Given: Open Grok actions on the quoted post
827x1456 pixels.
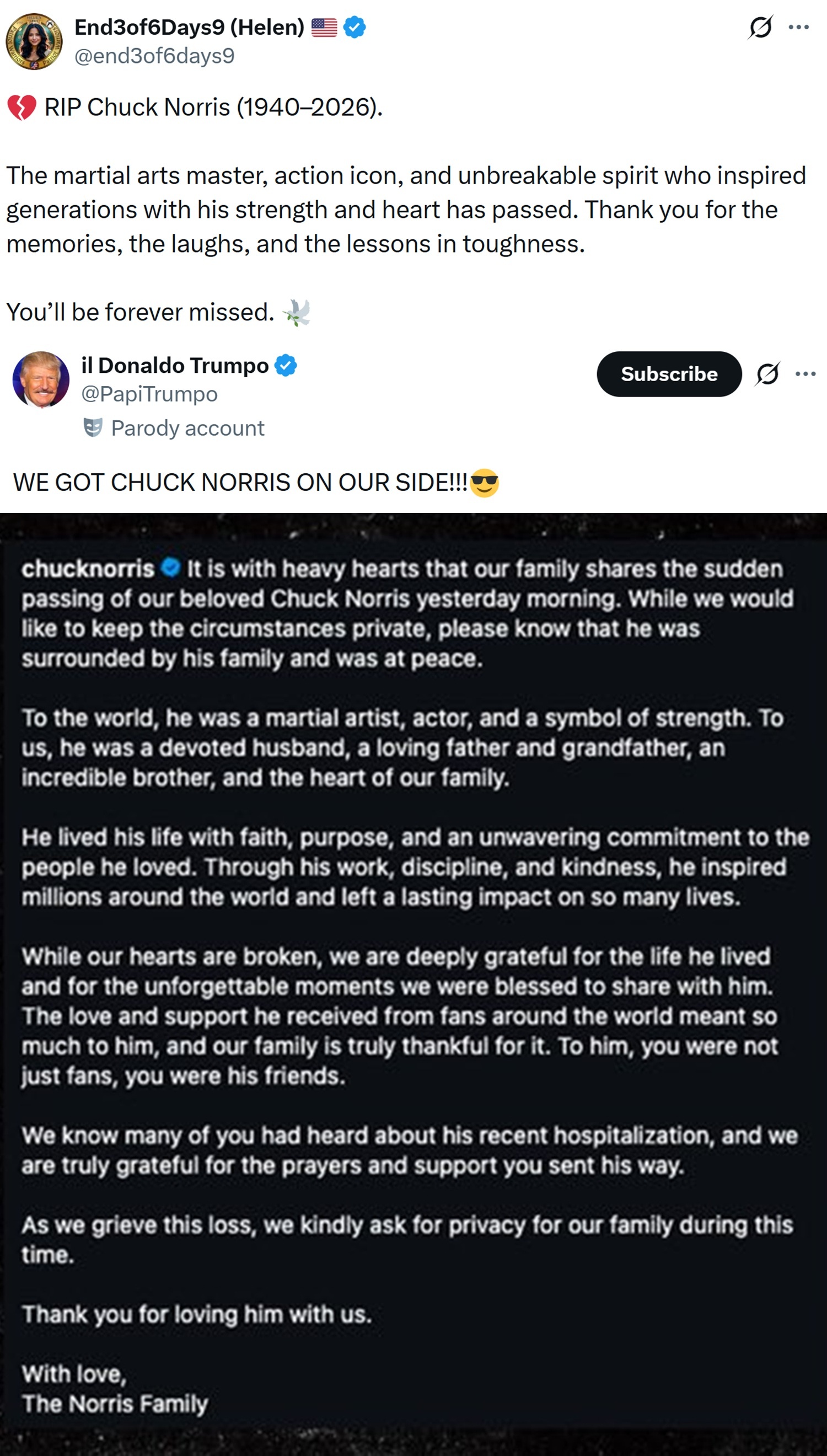Looking at the screenshot, I should 767,374.
